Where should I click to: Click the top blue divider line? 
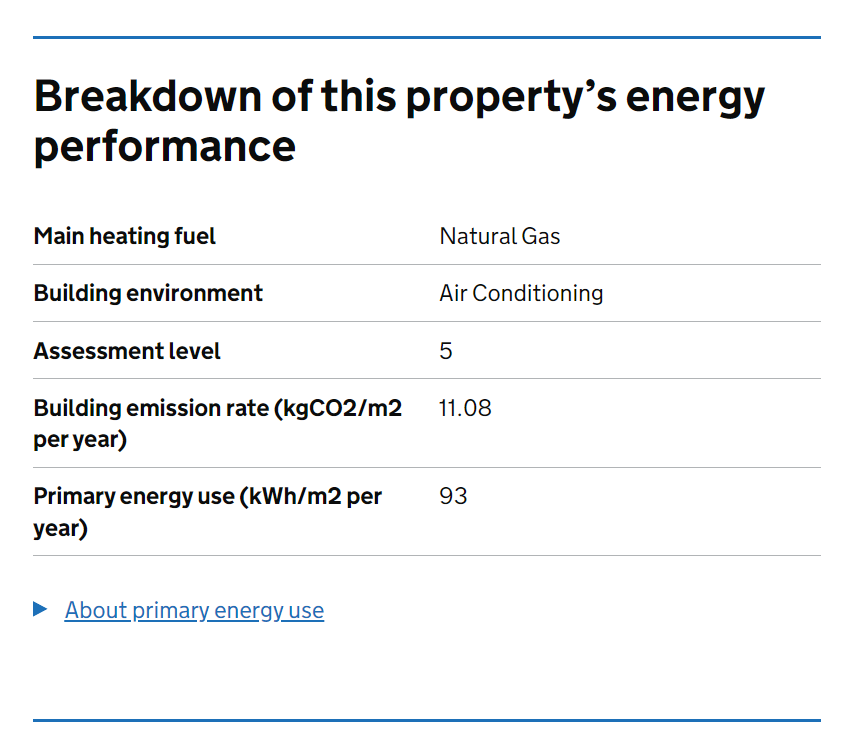(x=426, y=38)
